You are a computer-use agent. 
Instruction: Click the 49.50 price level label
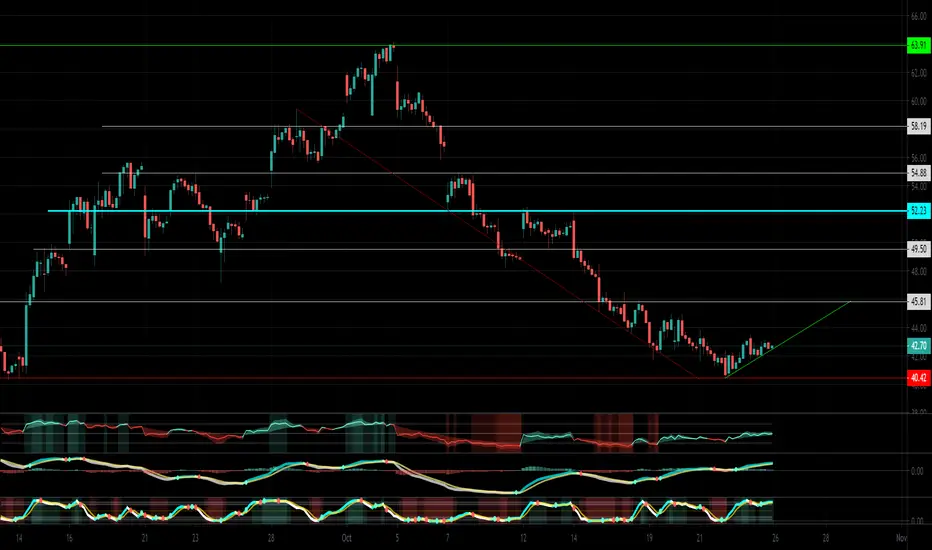click(918, 249)
